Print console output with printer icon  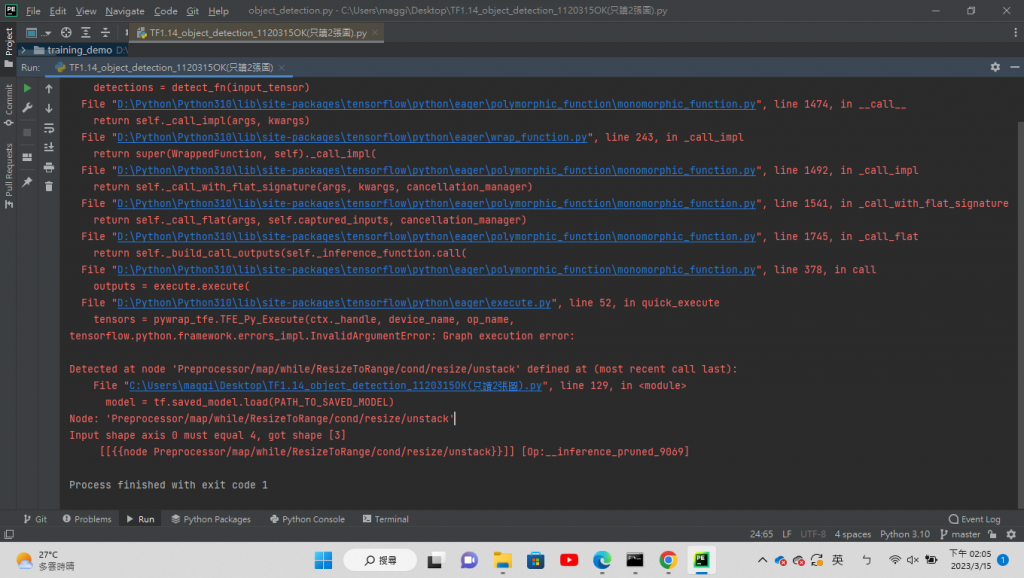[x=49, y=168]
